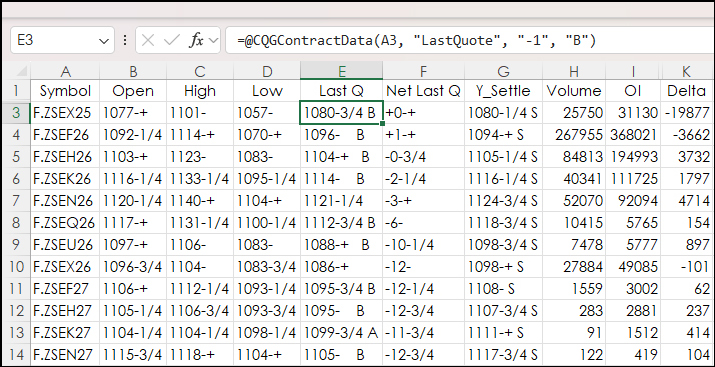Select the F.ZSEN26 symbol cell
The image size is (715, 367).
(x=65, y=201)
